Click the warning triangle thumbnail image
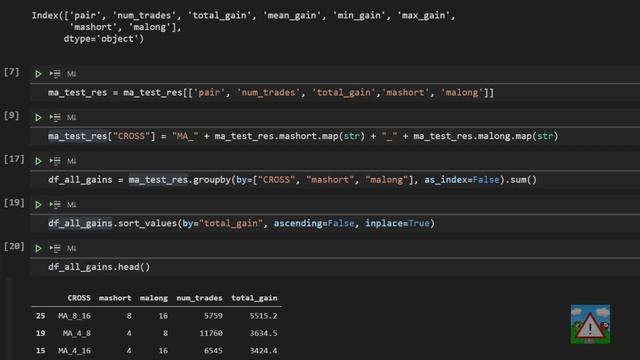640x360 pixels. click(590, 324)
